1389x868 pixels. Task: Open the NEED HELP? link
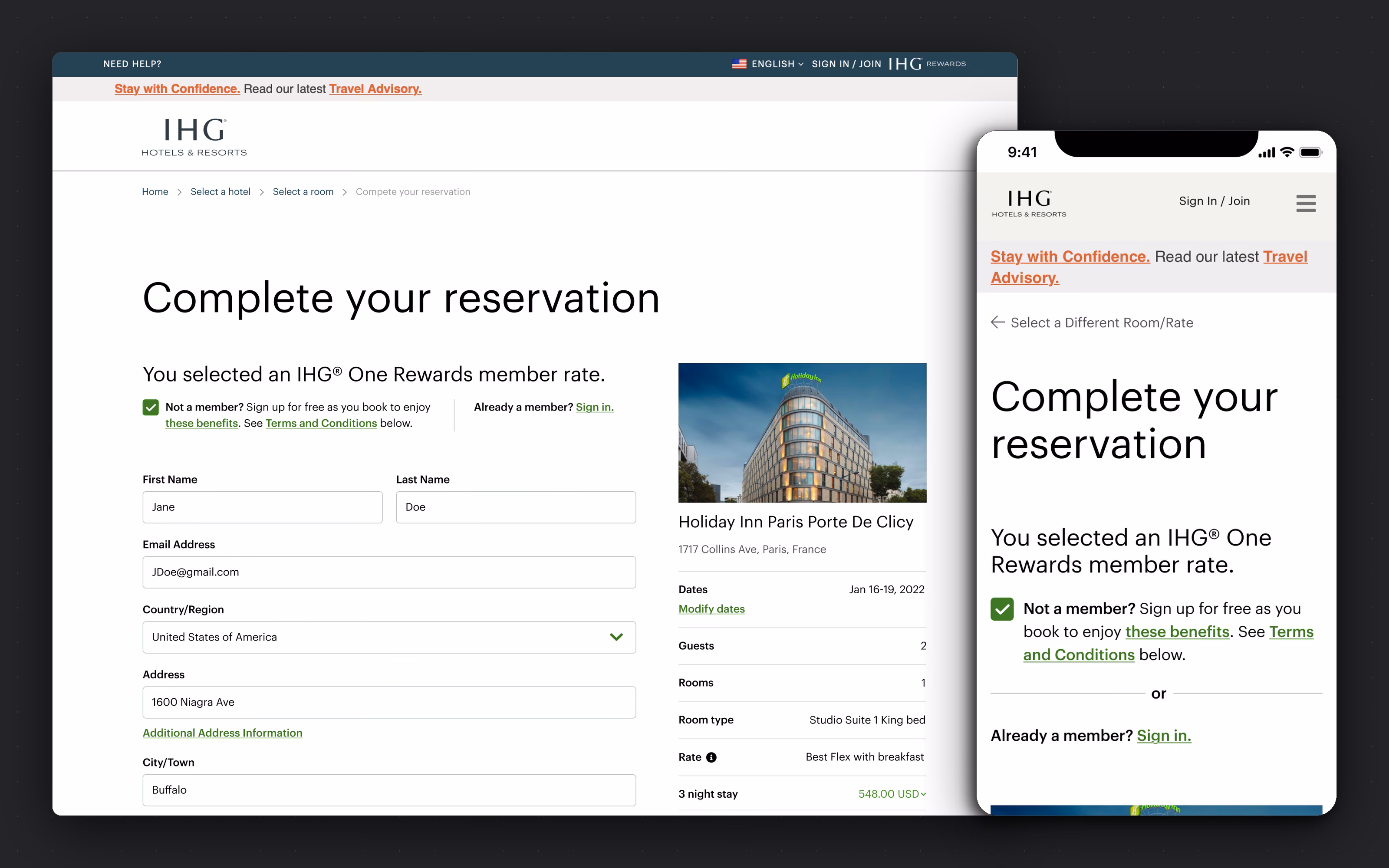(x=132, y=64)
